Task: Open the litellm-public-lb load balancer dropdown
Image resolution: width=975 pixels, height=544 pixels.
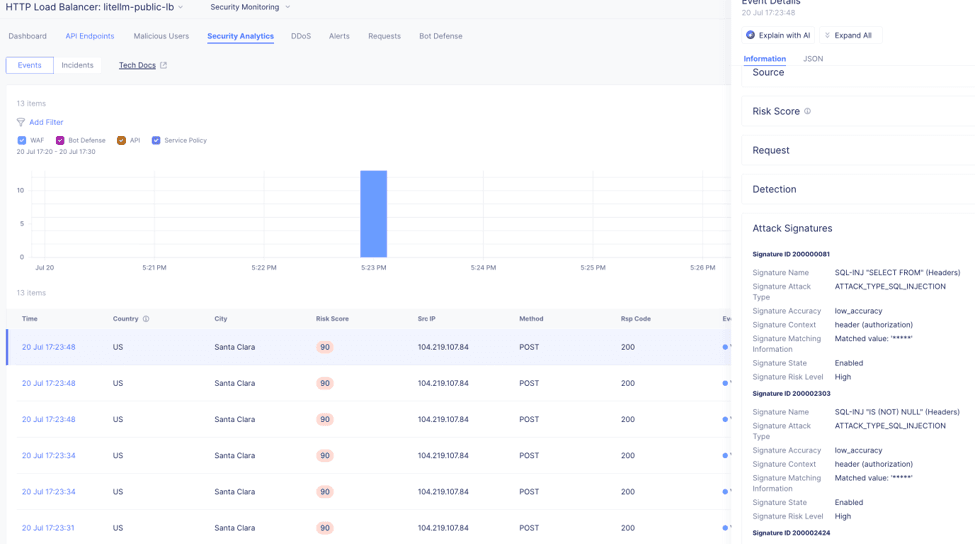Action: [180, 7]
